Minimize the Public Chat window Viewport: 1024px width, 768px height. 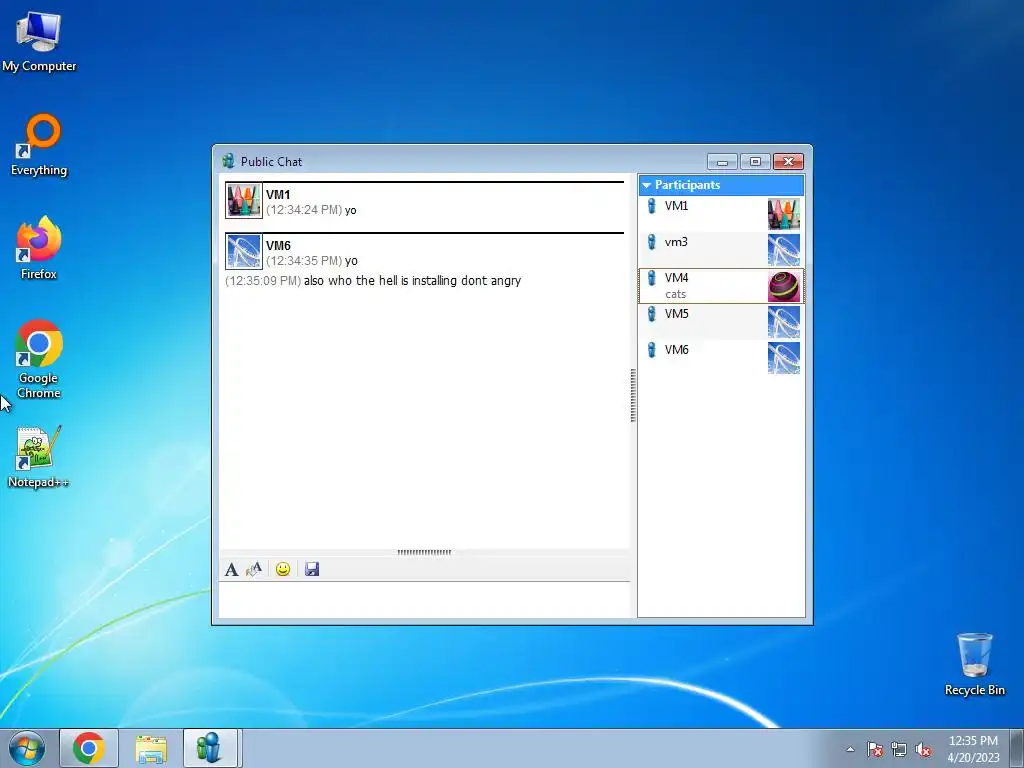tap(722, 161)
